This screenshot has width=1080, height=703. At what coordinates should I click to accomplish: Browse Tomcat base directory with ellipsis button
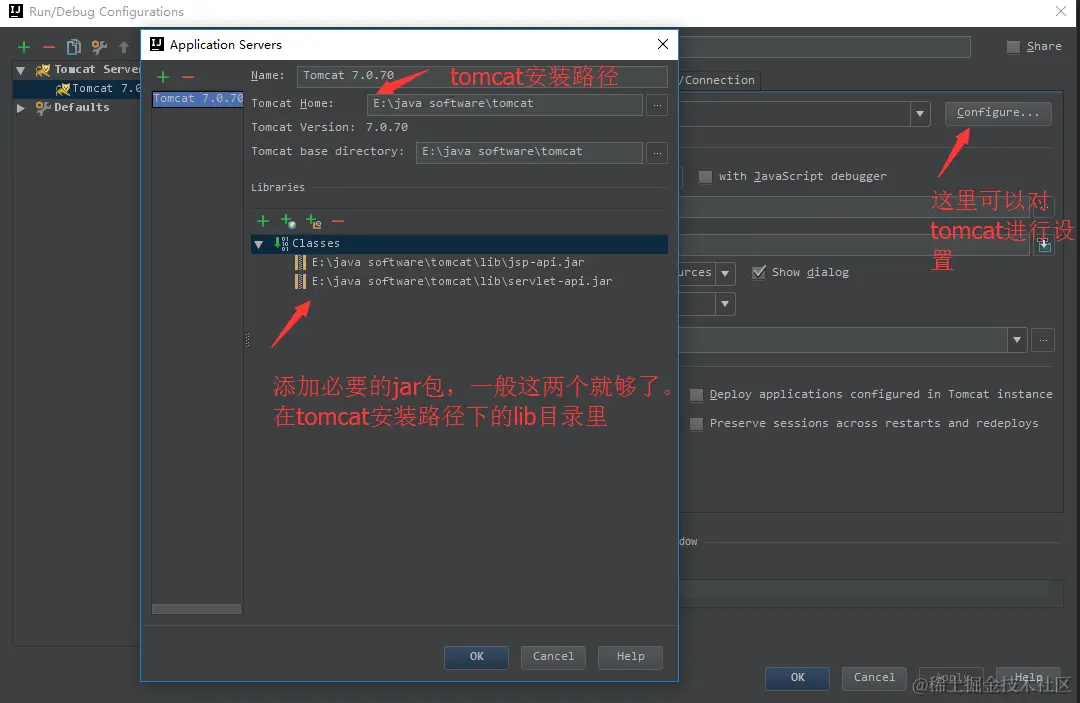tap(657, 152)
